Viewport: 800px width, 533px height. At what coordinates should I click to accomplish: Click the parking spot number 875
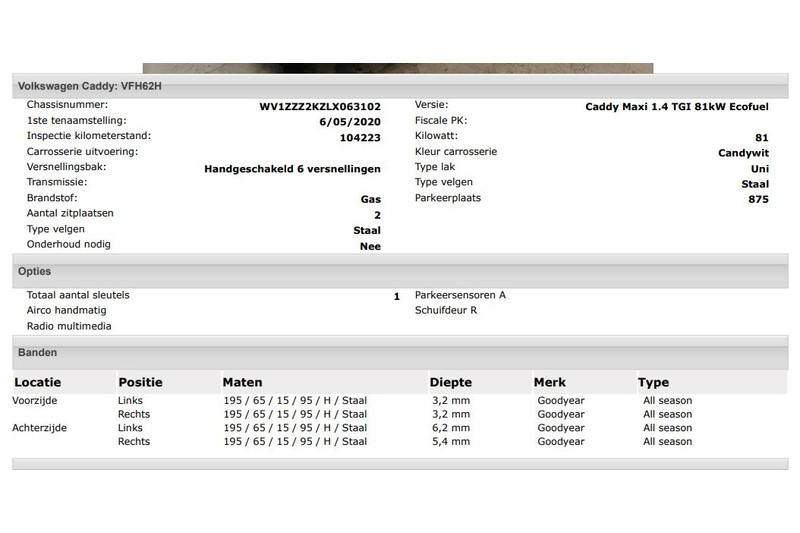coord(758,199)
